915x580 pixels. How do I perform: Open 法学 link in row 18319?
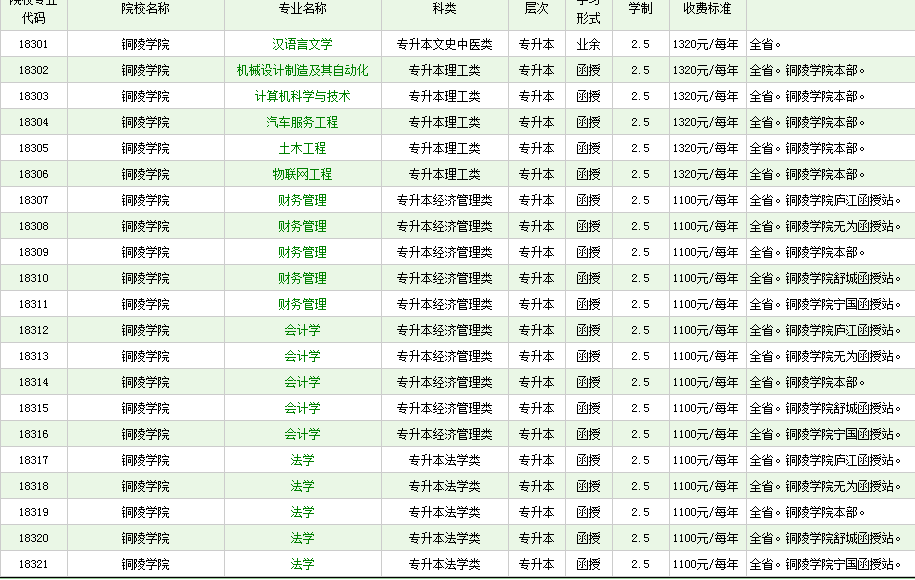click(x=302, y=512)
